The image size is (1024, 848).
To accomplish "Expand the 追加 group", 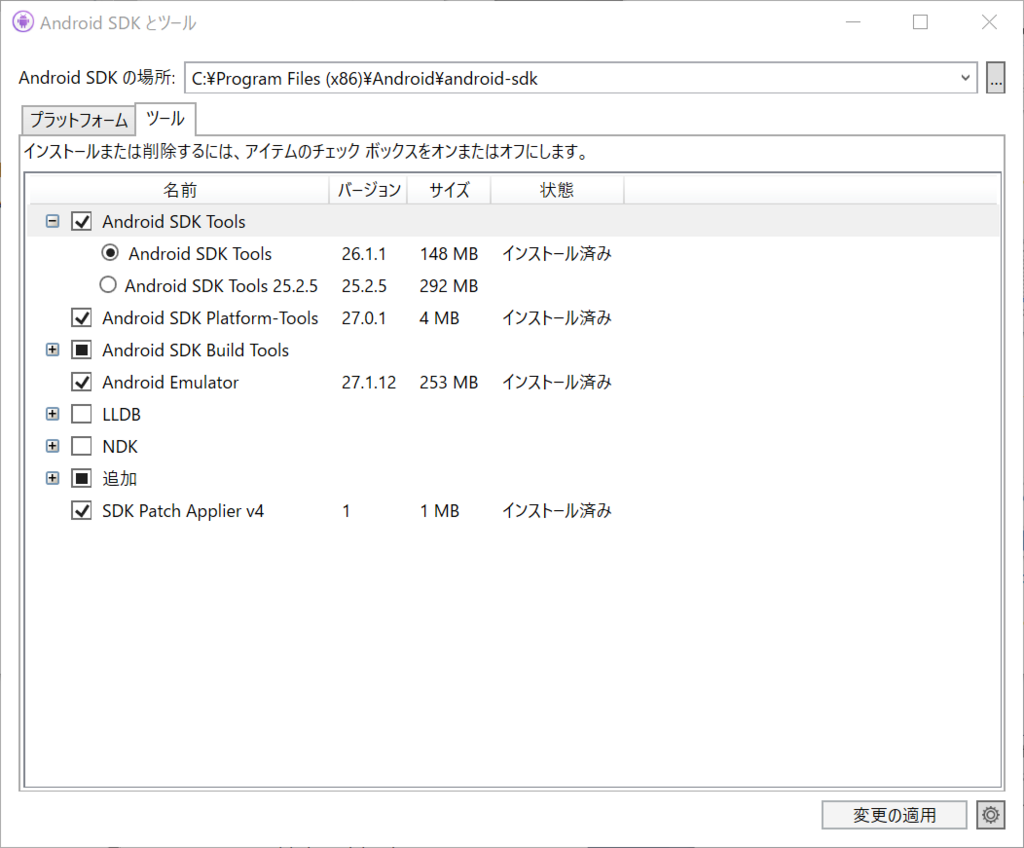I will pos(52,478).
